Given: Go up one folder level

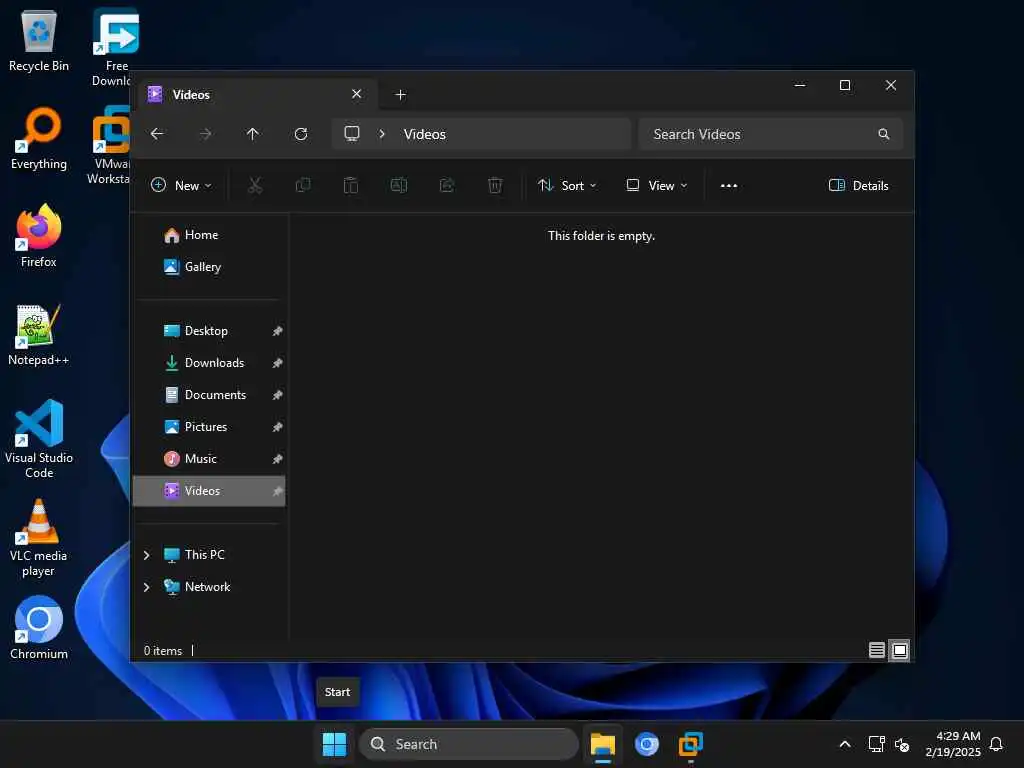Looking at the screenshot, I should point(253,134).
